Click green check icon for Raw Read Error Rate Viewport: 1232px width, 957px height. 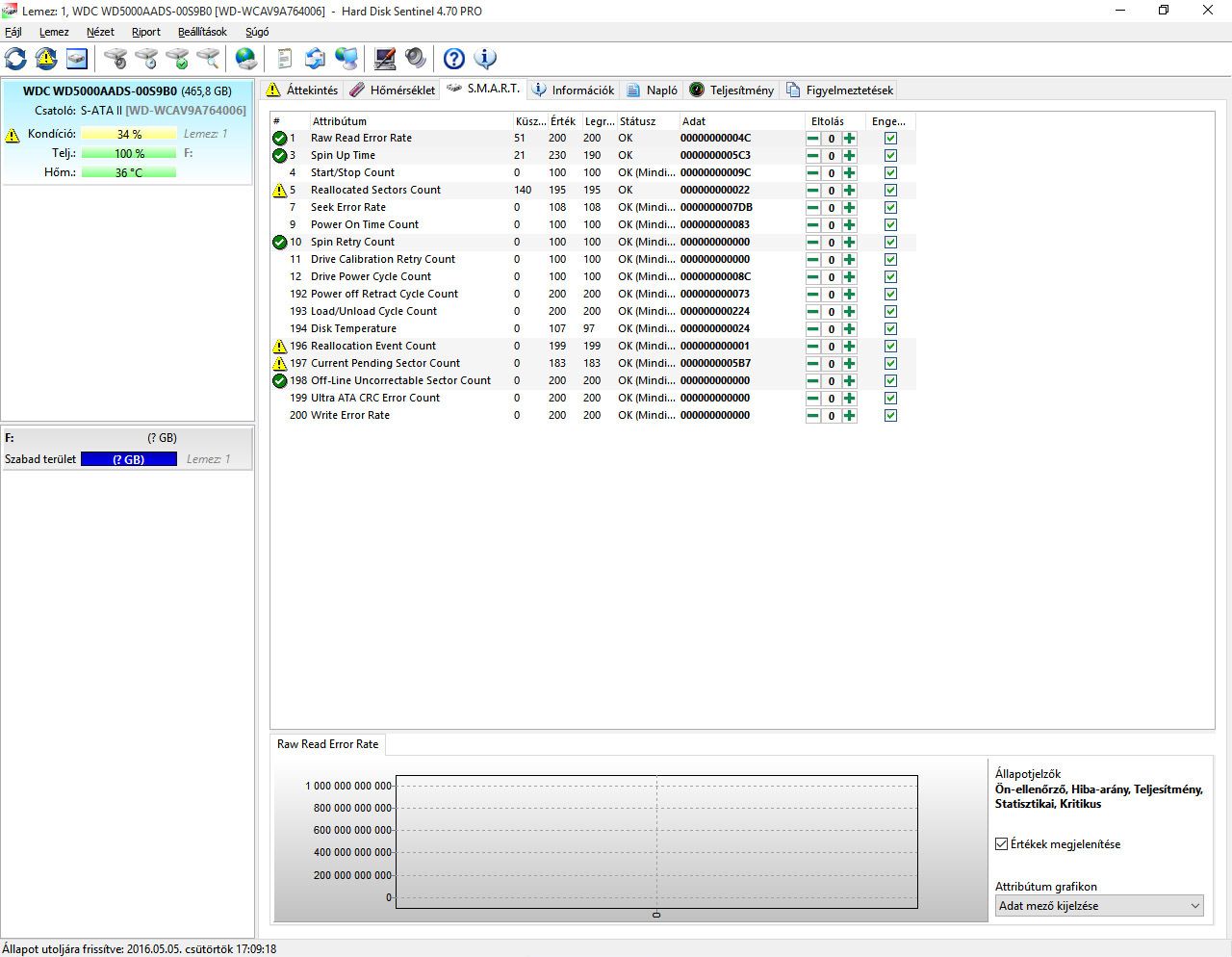coord(280,138)
